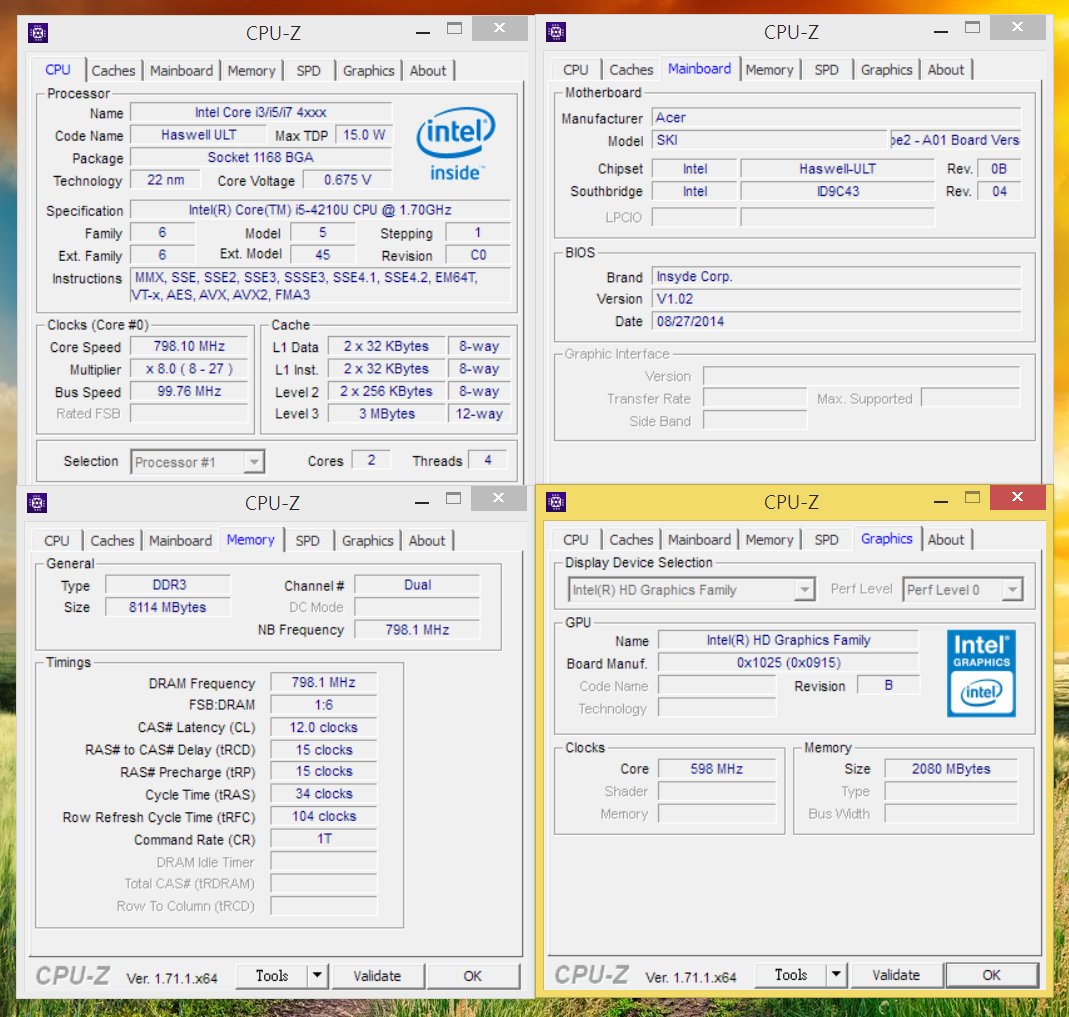Screen dimensions: 1069x1017
Task: Open Memory tab in the top-left CPU window
Action: pos(252,71)
